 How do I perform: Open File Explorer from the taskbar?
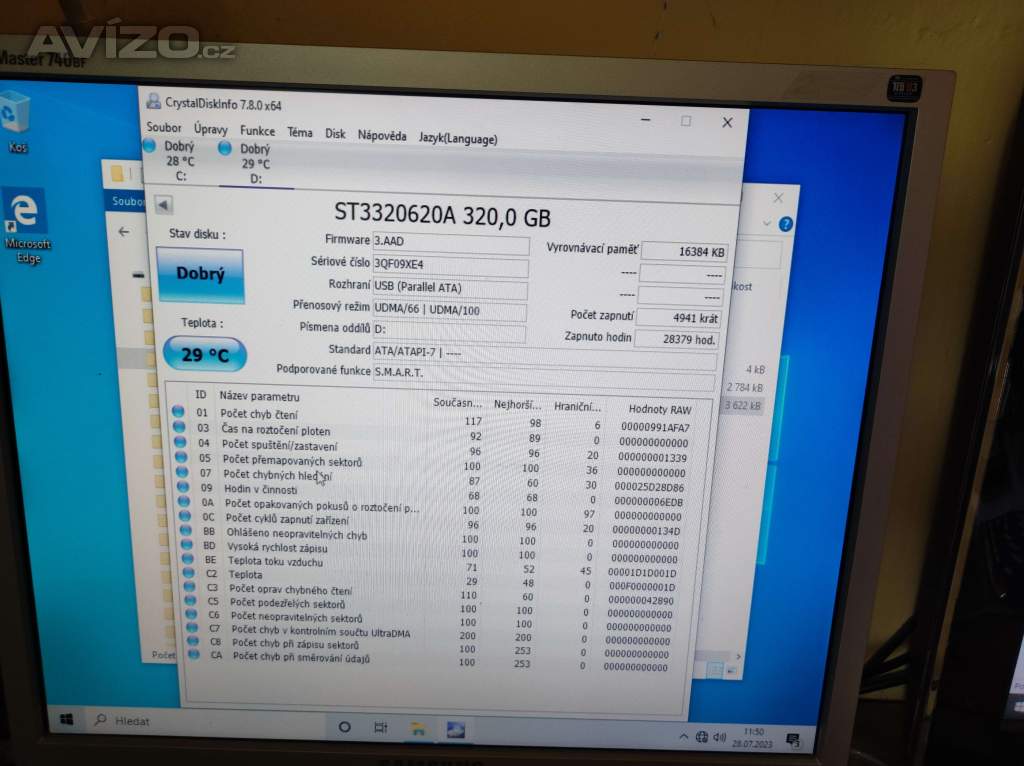pos(418,729)
